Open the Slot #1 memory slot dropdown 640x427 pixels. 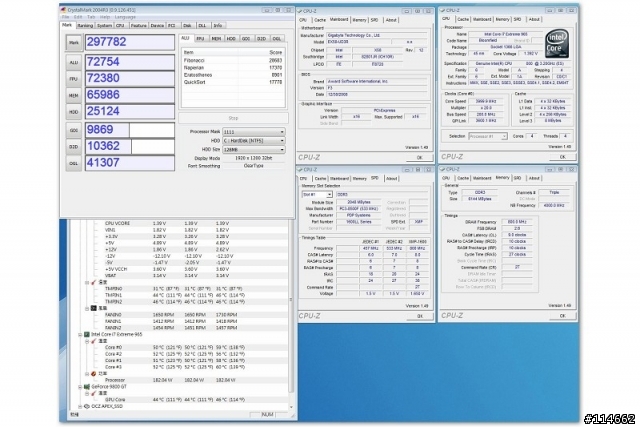(317, 195)
